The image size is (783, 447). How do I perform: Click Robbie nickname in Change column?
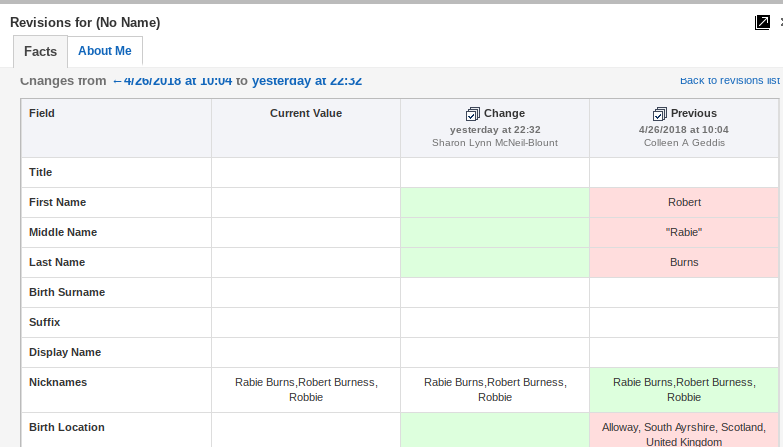coord(495,397)
